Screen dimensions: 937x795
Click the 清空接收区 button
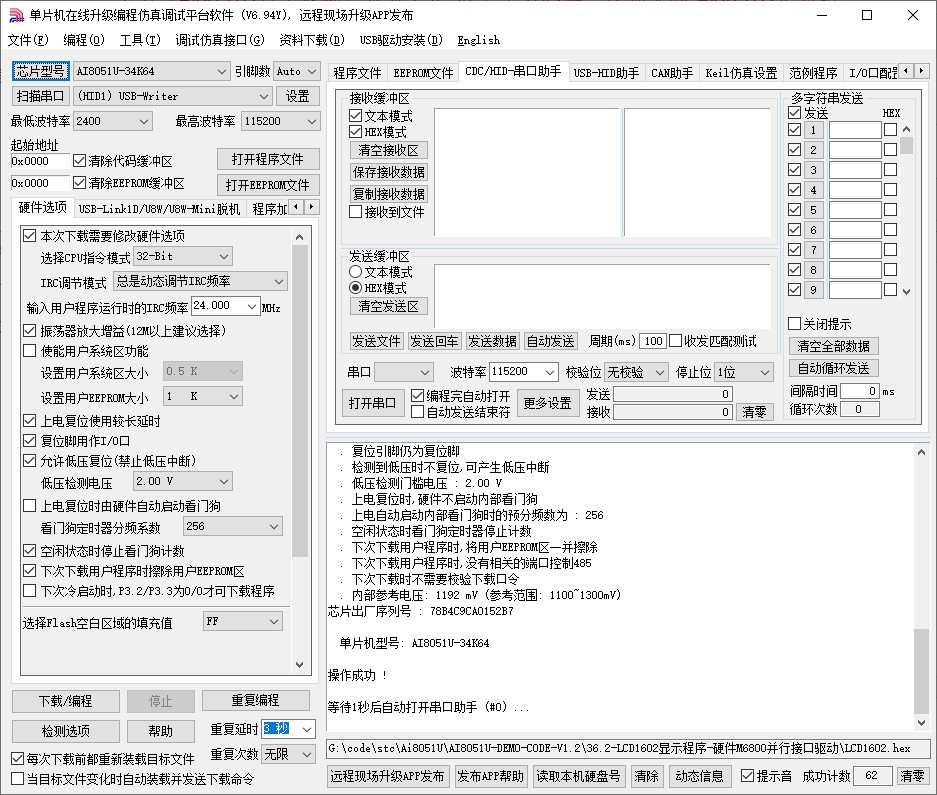(388, 150)
